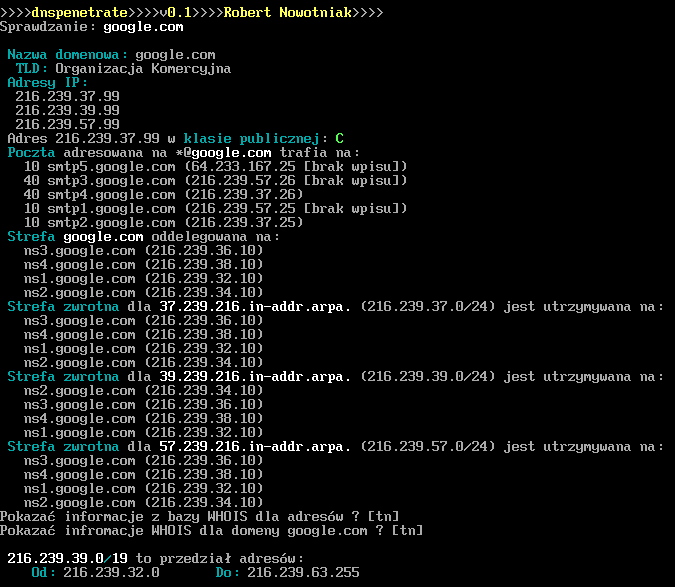
Task: Click the "Nazwa domenowa:" label
Action: click(68, 55)
